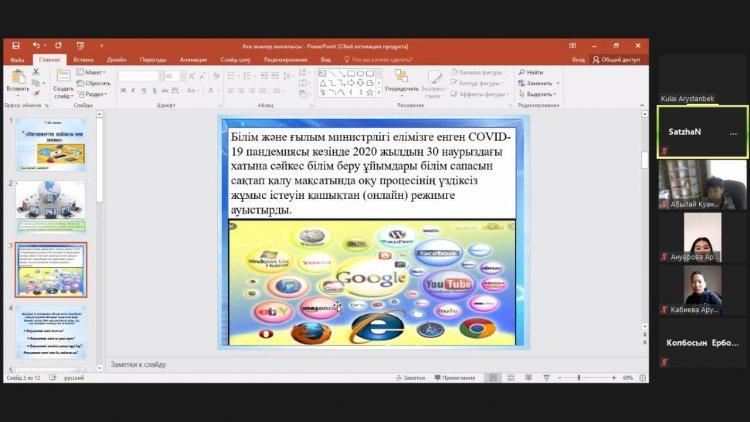Click the Arrange (Упорядочить) icon
This screenshot has width=750, height=422.
click(x=400, y=79)
